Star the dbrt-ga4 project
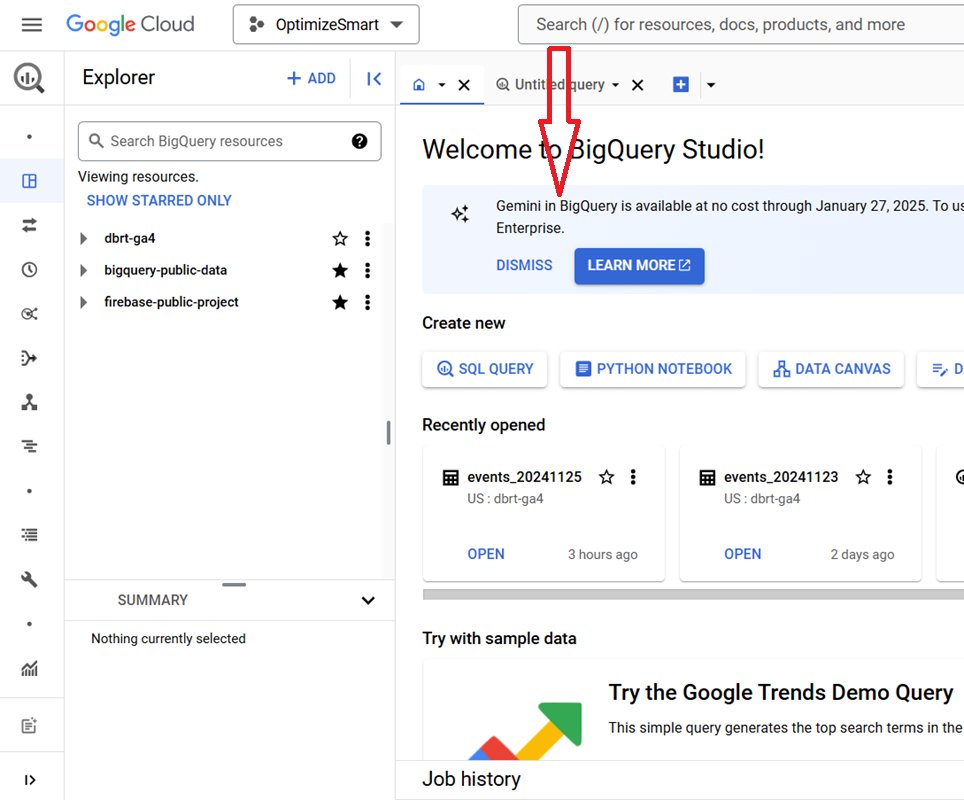964x800 pixels. coord(340,238)
